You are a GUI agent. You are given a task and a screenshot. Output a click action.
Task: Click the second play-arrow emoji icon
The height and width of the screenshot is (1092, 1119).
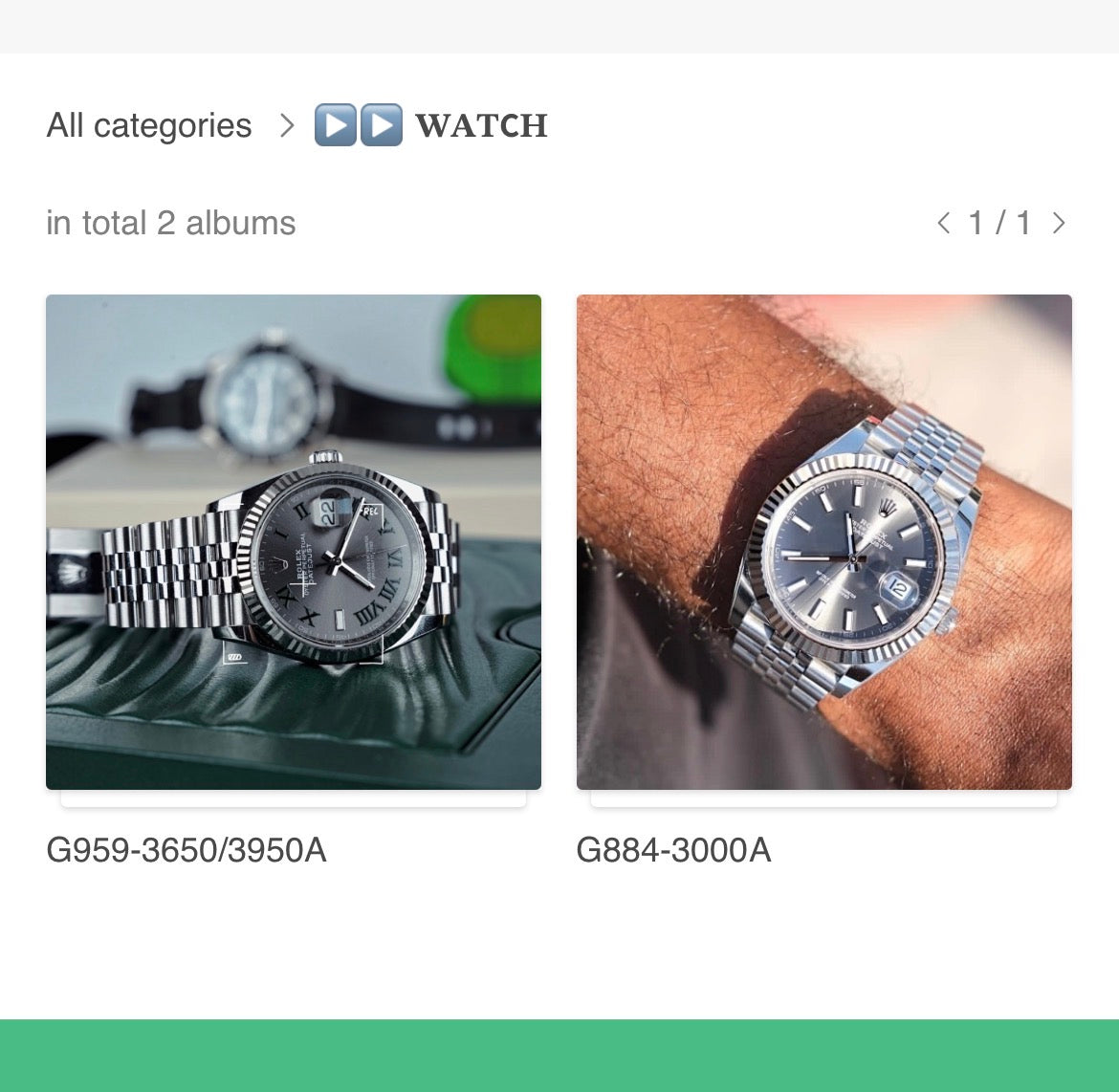(381, 125)
